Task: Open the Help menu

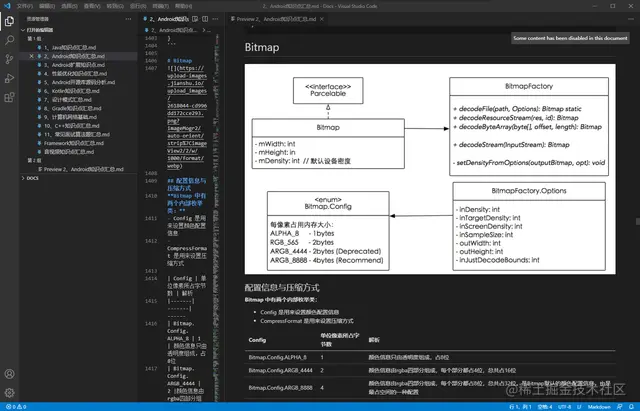Action: pyautogui.click(x=183, y=6)
